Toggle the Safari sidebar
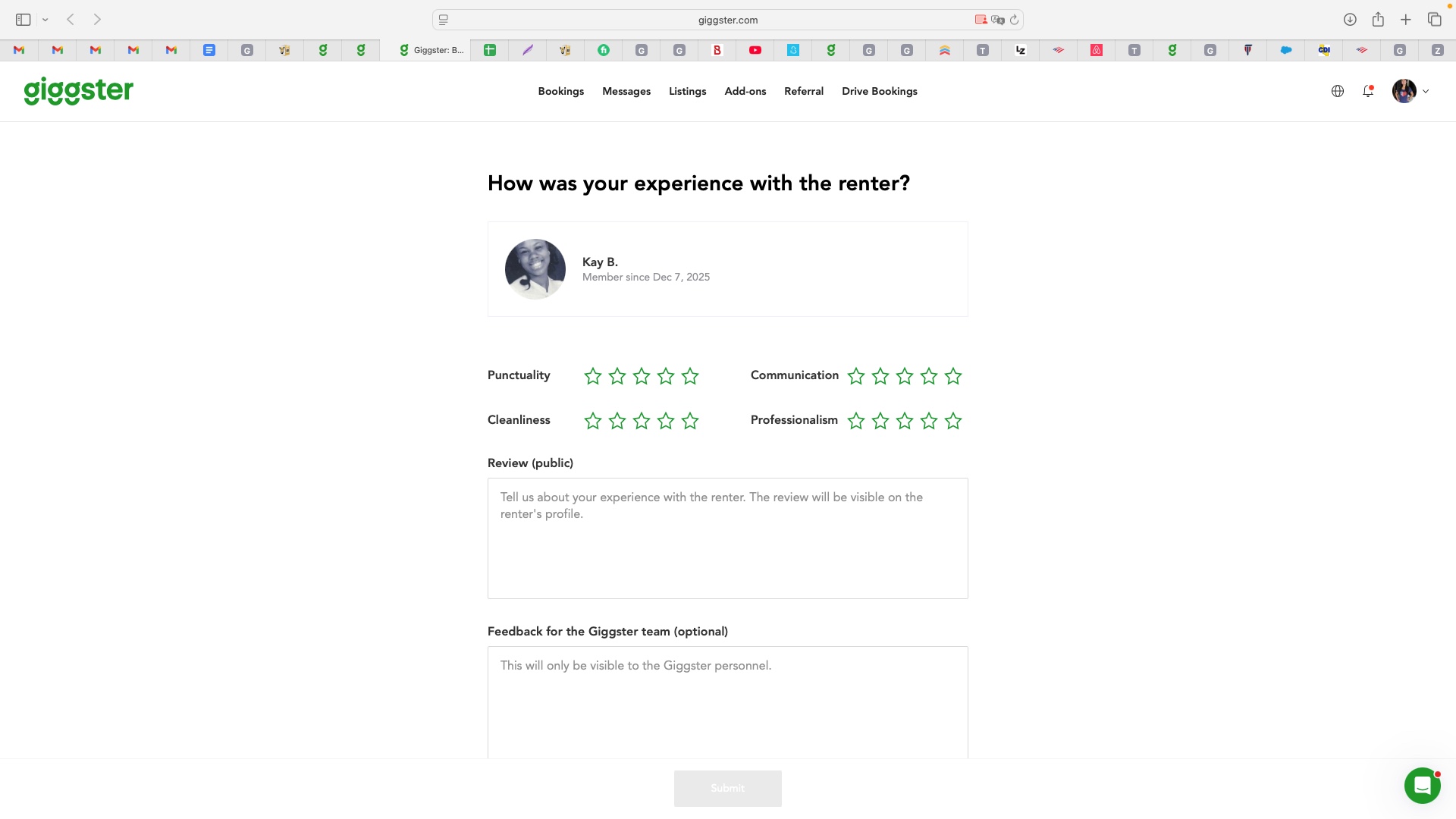This screenshot has height=819, width=1456. (24, 20)
